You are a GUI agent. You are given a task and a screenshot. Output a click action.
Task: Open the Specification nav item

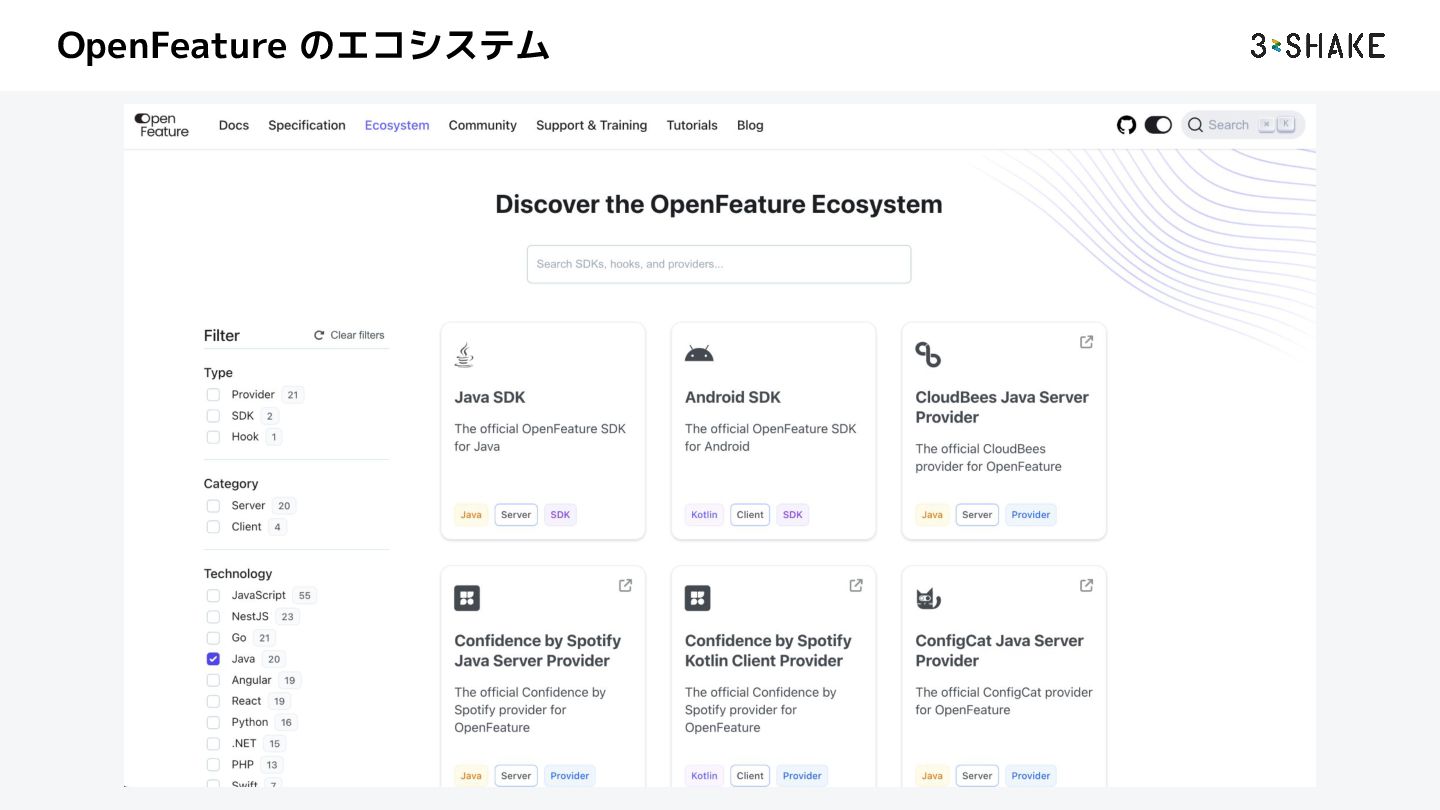[307, 125]
